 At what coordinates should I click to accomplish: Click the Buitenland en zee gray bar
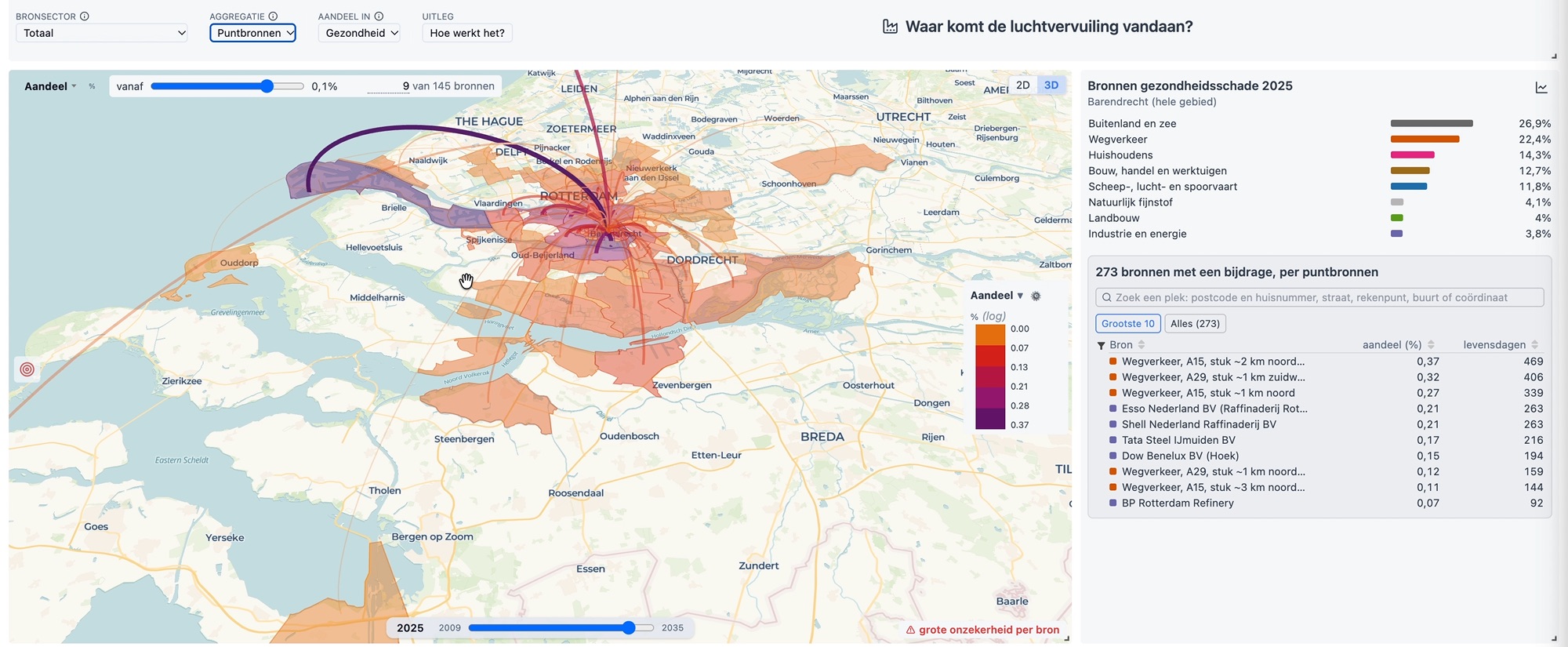tap(1432, 123)
